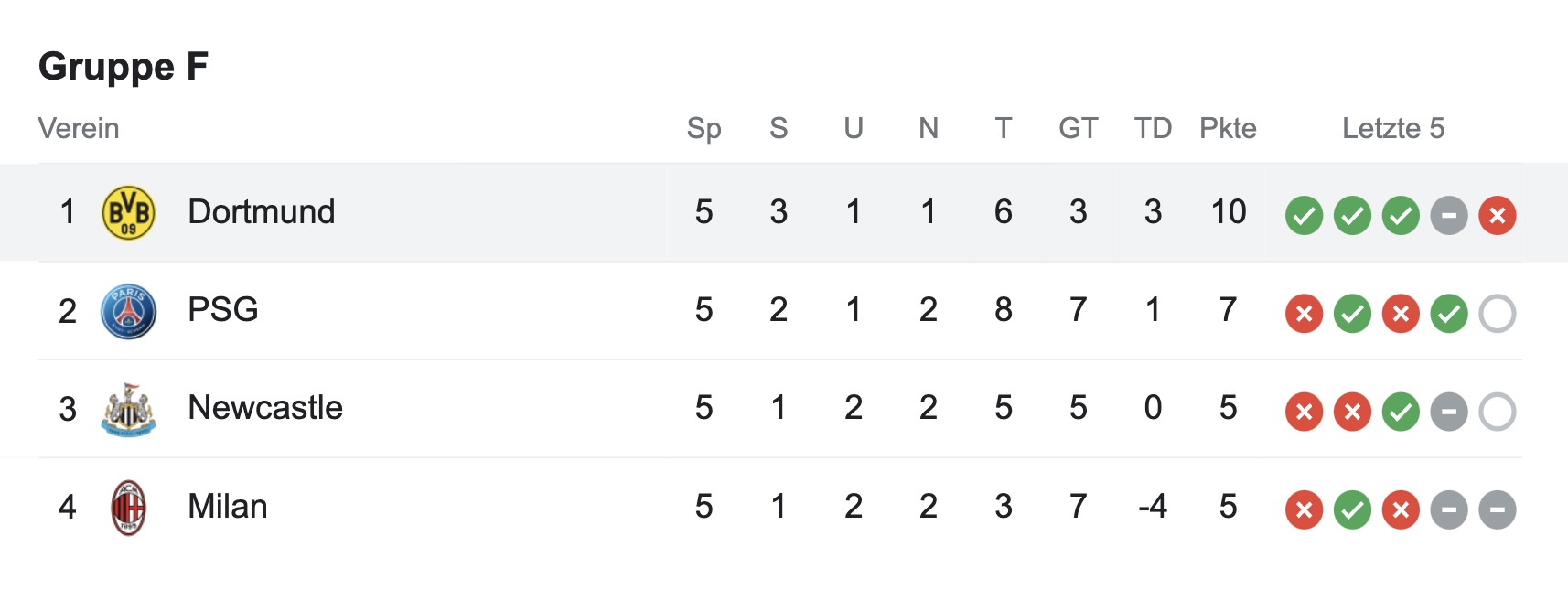Image resolution: width=1568 pixels, height=611 pixels.
Task: Open the Dortmund team name link
Action: 262,212
